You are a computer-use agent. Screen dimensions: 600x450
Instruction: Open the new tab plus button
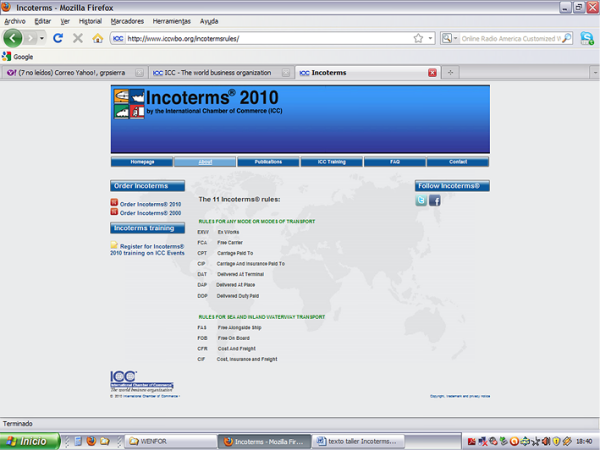450,72
